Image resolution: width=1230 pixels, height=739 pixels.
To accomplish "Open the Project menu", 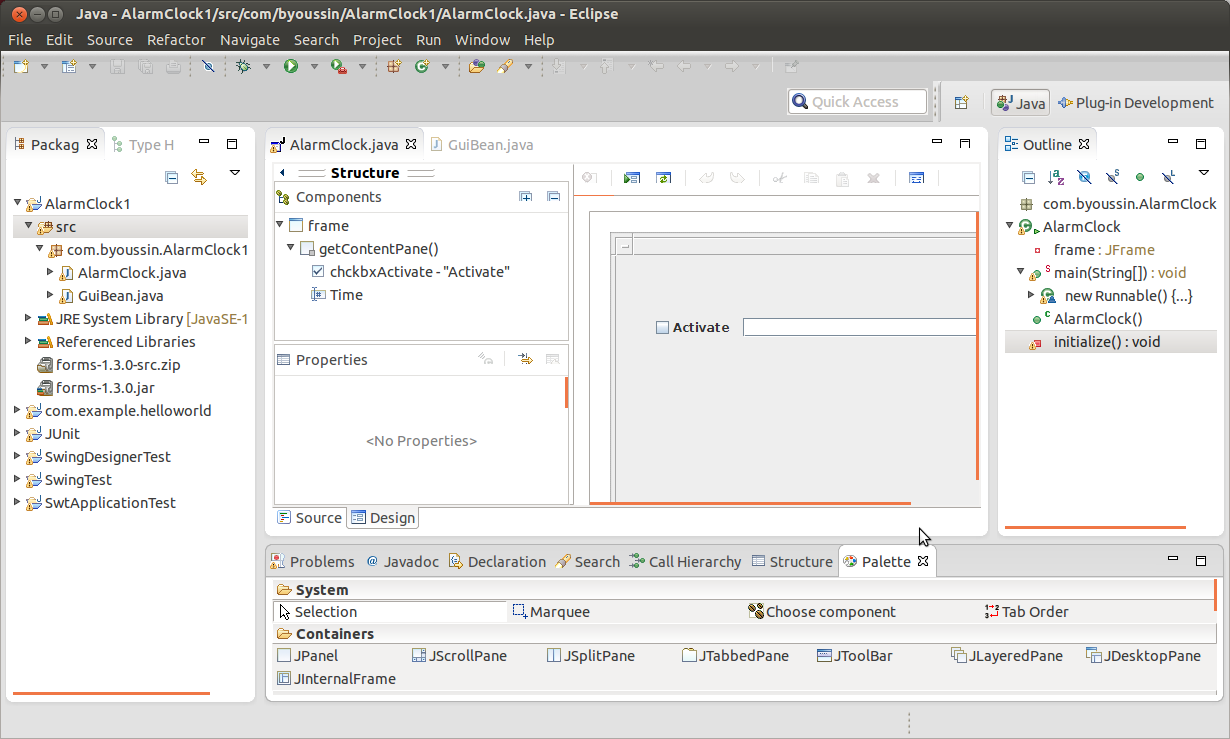I will (x=377, y=40).
